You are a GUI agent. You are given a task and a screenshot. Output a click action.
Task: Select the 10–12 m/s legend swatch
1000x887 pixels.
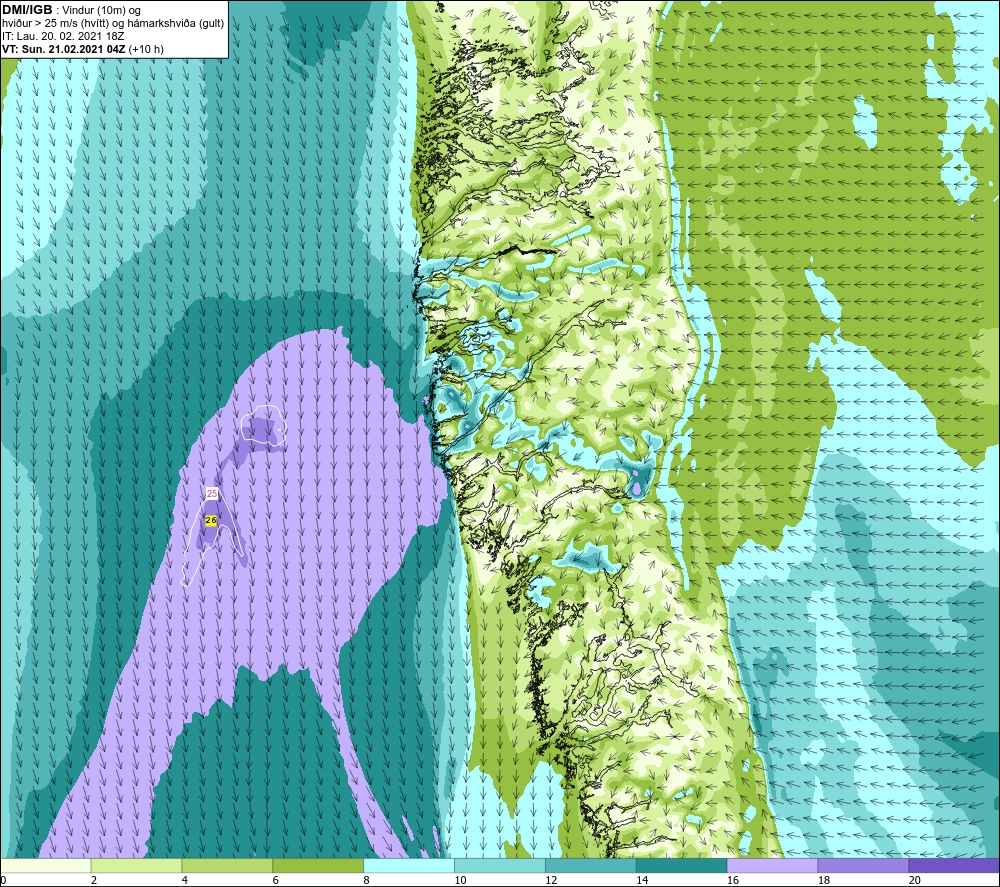(499, 866)
